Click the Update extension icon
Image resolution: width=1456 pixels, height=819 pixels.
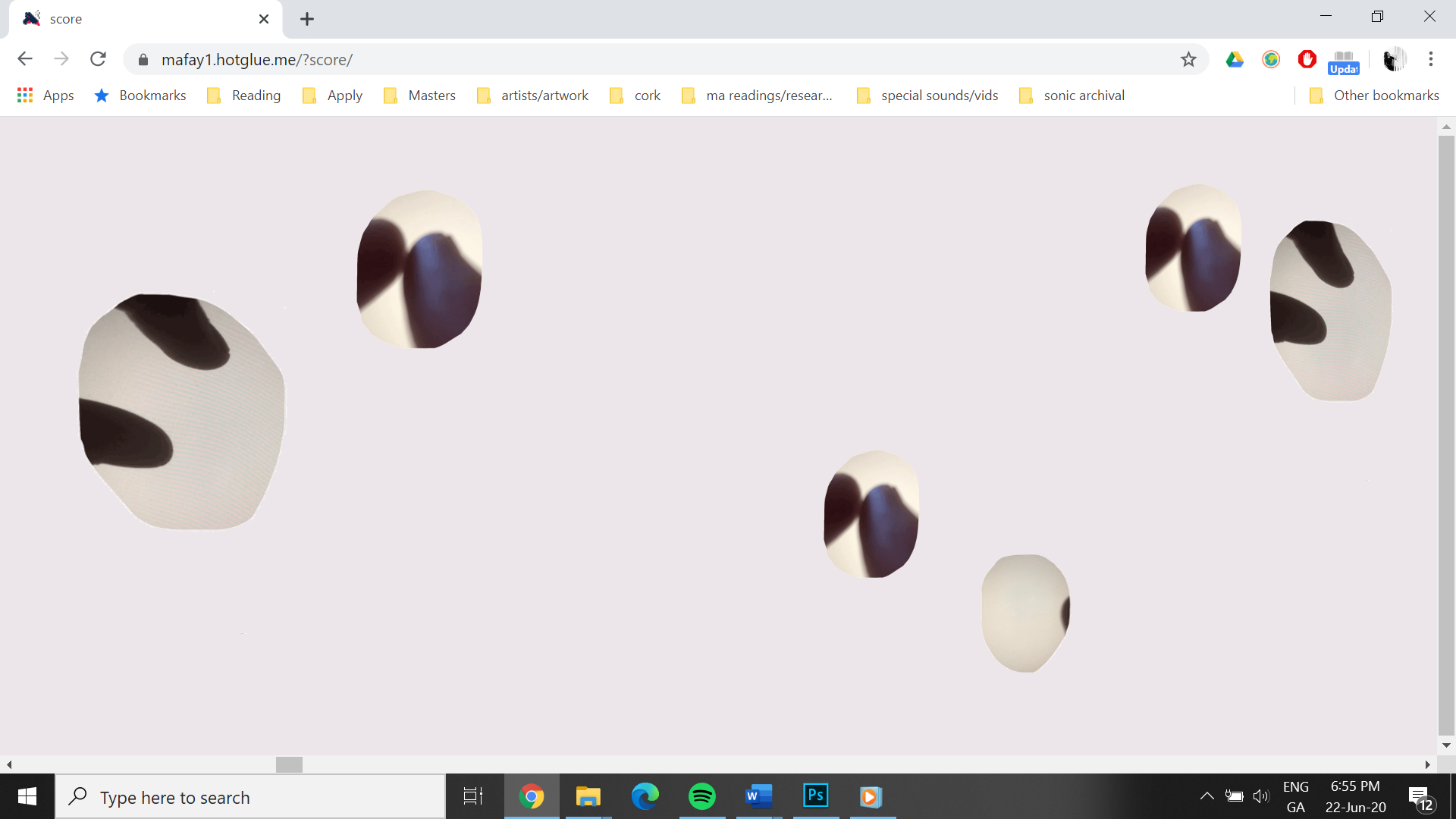[1344, 62]
